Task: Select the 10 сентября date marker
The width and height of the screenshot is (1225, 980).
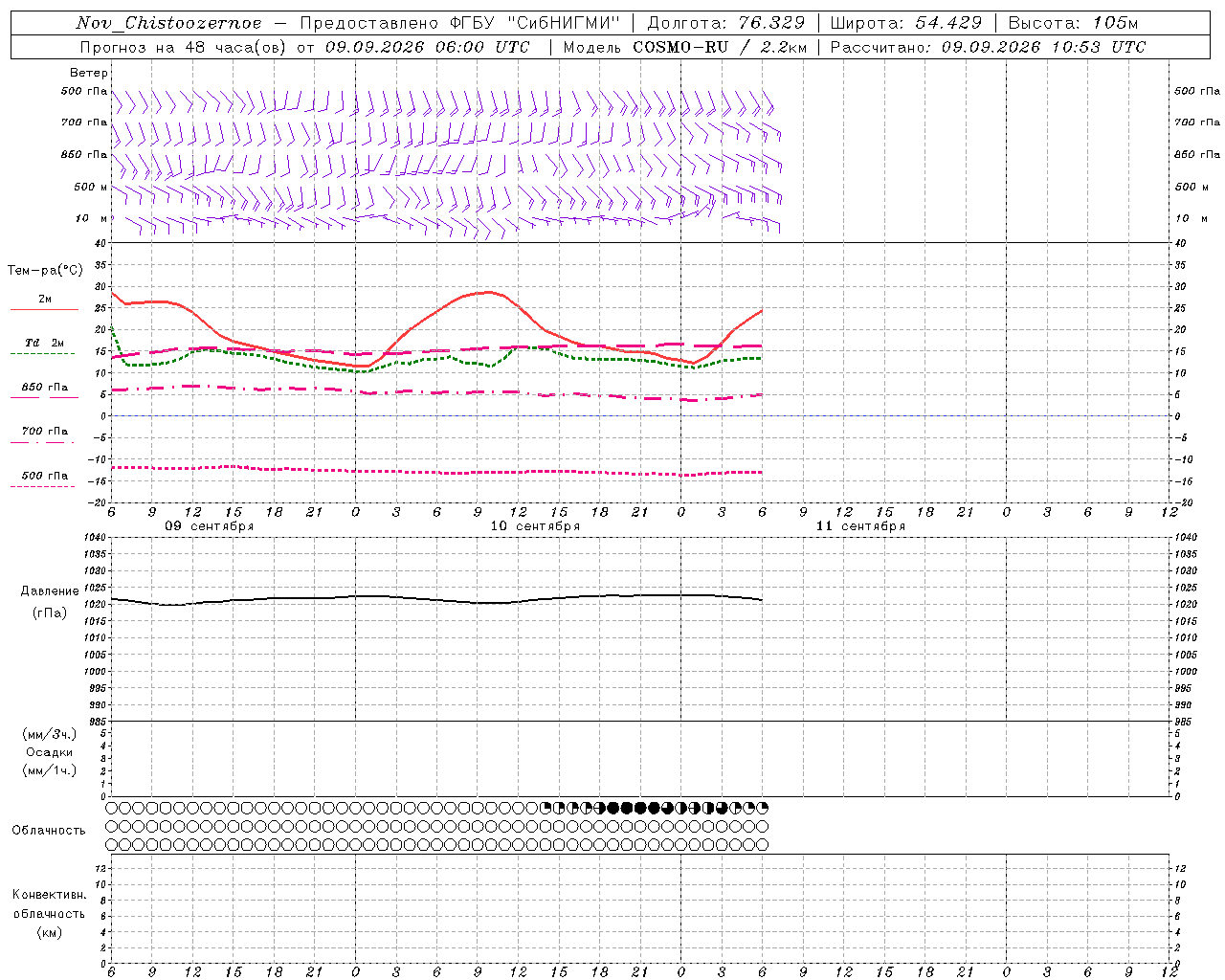Action: [x=535, y=526]
